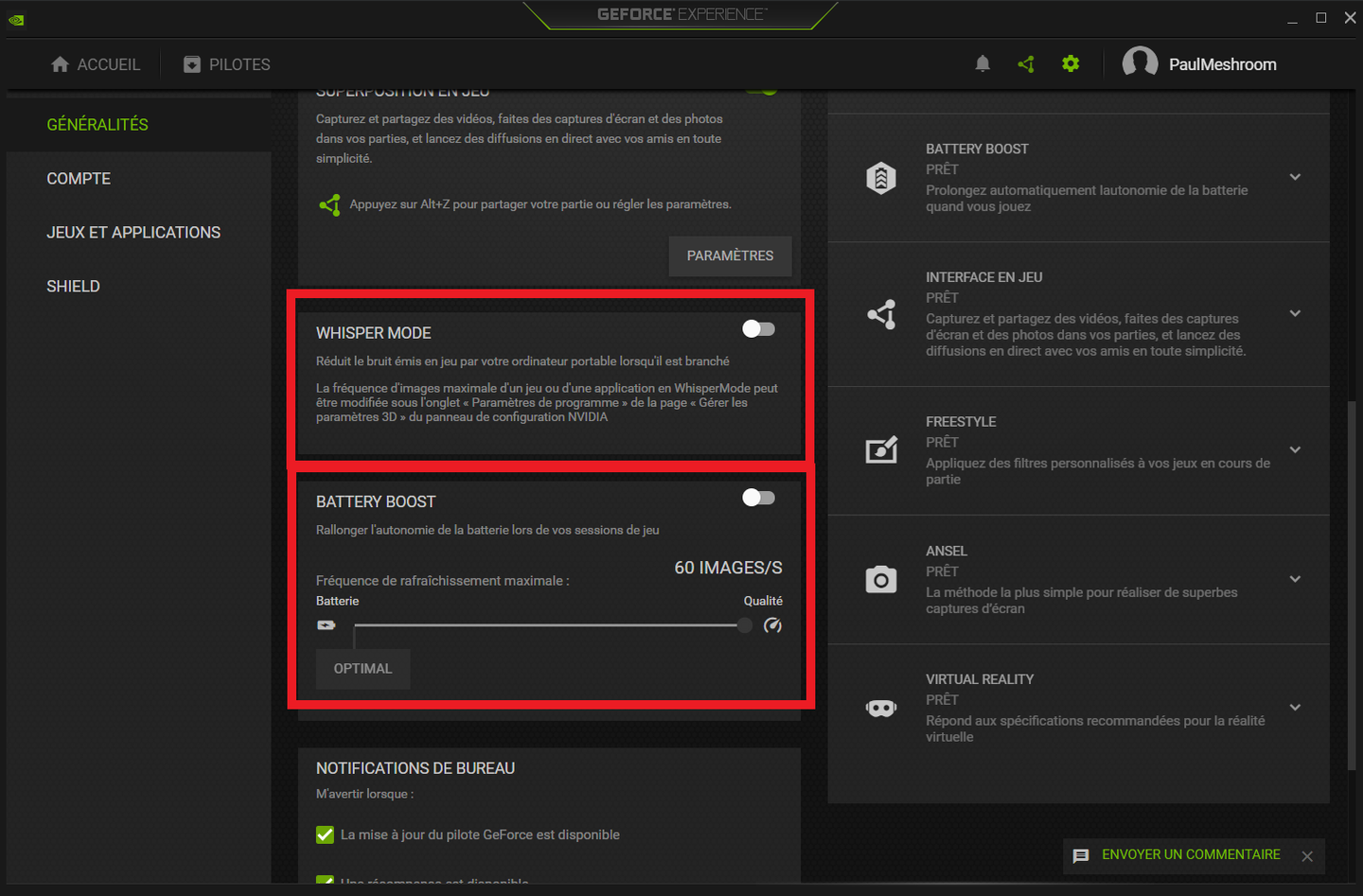The width and height of the screenshot is (1363, 896).
Task: Dismiss the ENVOYER UN COMMENTAIRE banner
Action: (x=1307, y=855)
